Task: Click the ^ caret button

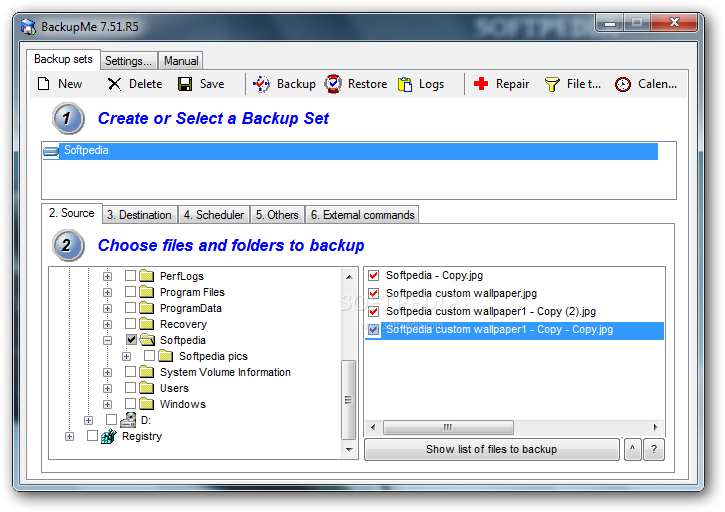Action: [x=633, y=449]
